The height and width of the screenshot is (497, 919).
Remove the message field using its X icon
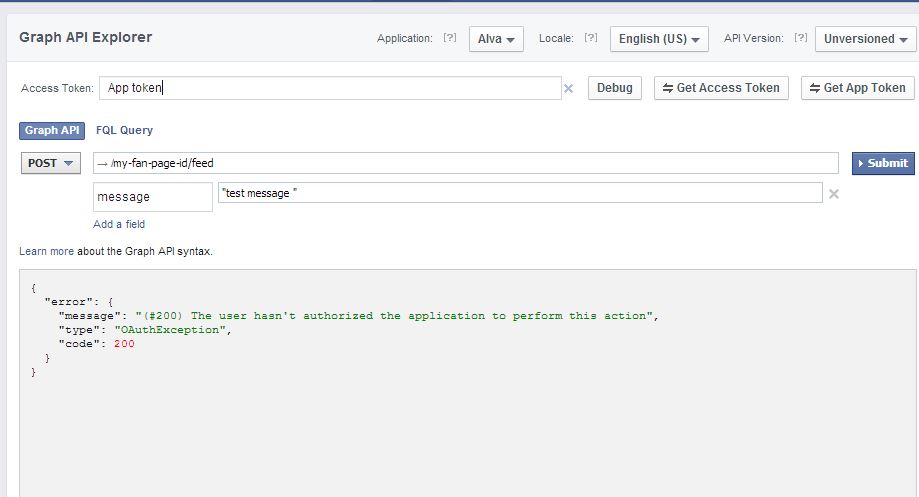point(833,194)
